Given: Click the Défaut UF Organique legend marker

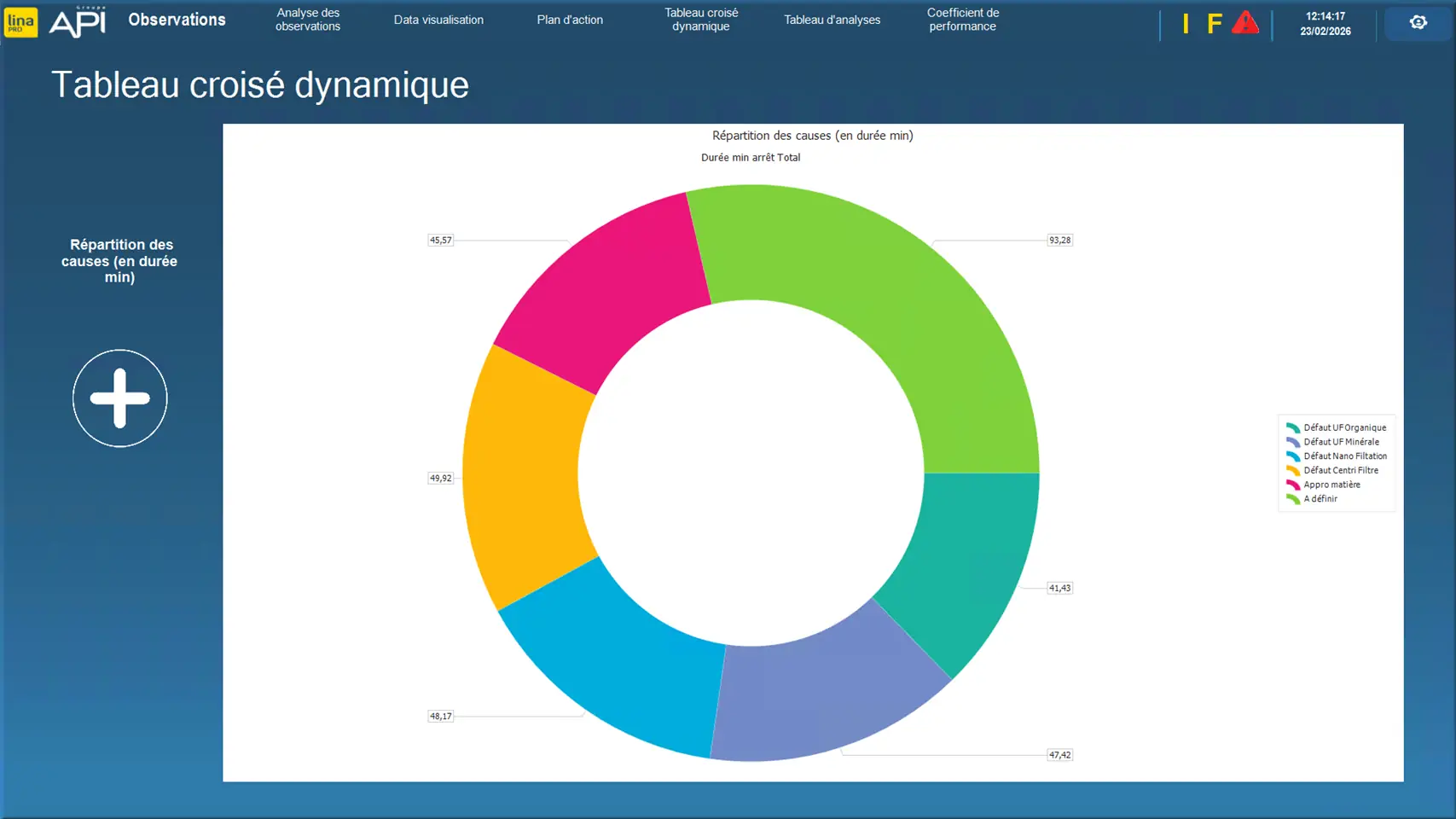Looking at the screenshot, I should pyautogui.click(x=1293, y=428).
